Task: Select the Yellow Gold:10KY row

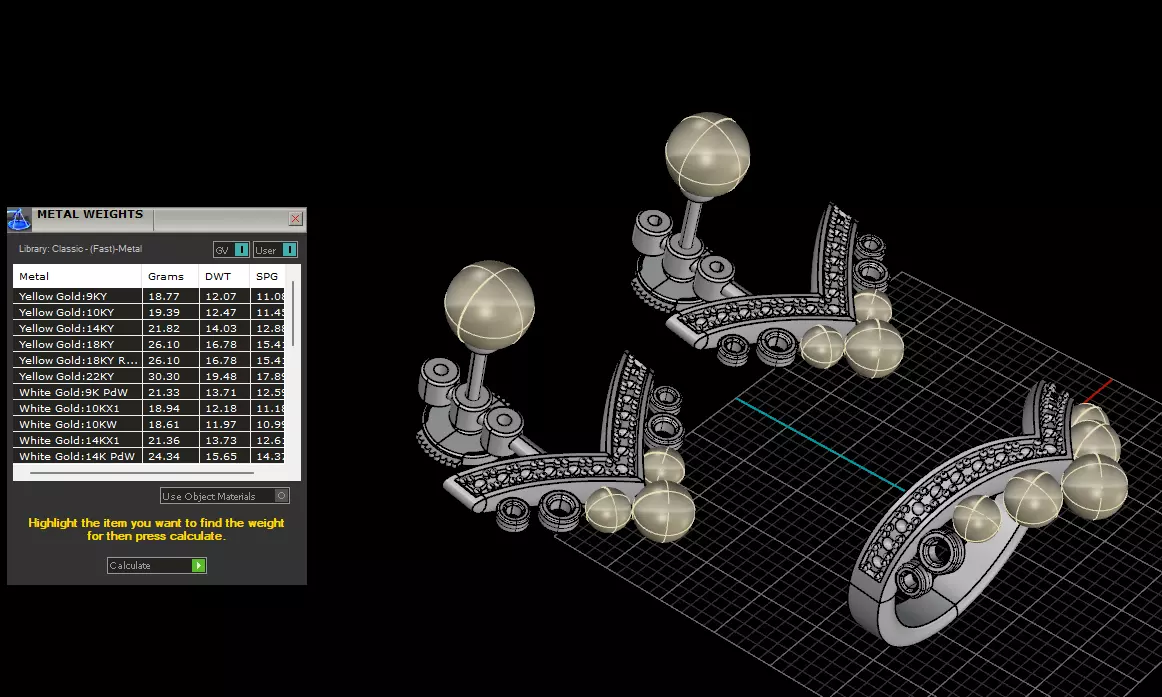Action: (x=148, y=312)
